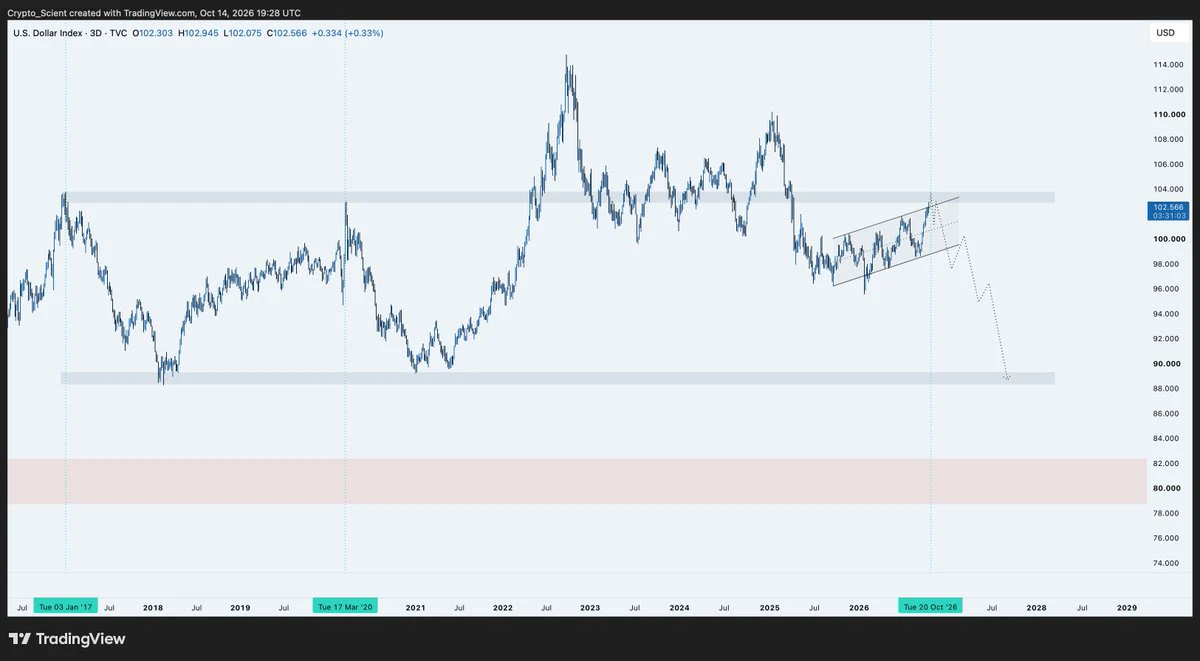This screenshot has height=661, width=1200.
Task: Click the 108.000 price axis label
Action: (x=1170, y=140)
